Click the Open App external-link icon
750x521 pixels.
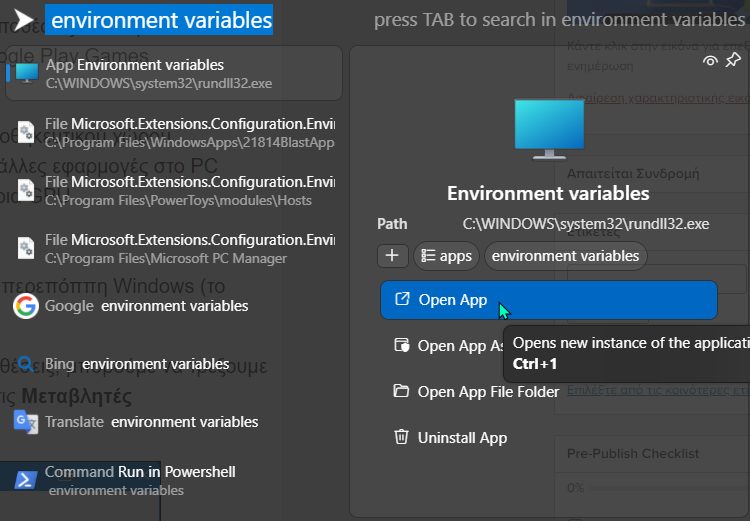(402, 299)
